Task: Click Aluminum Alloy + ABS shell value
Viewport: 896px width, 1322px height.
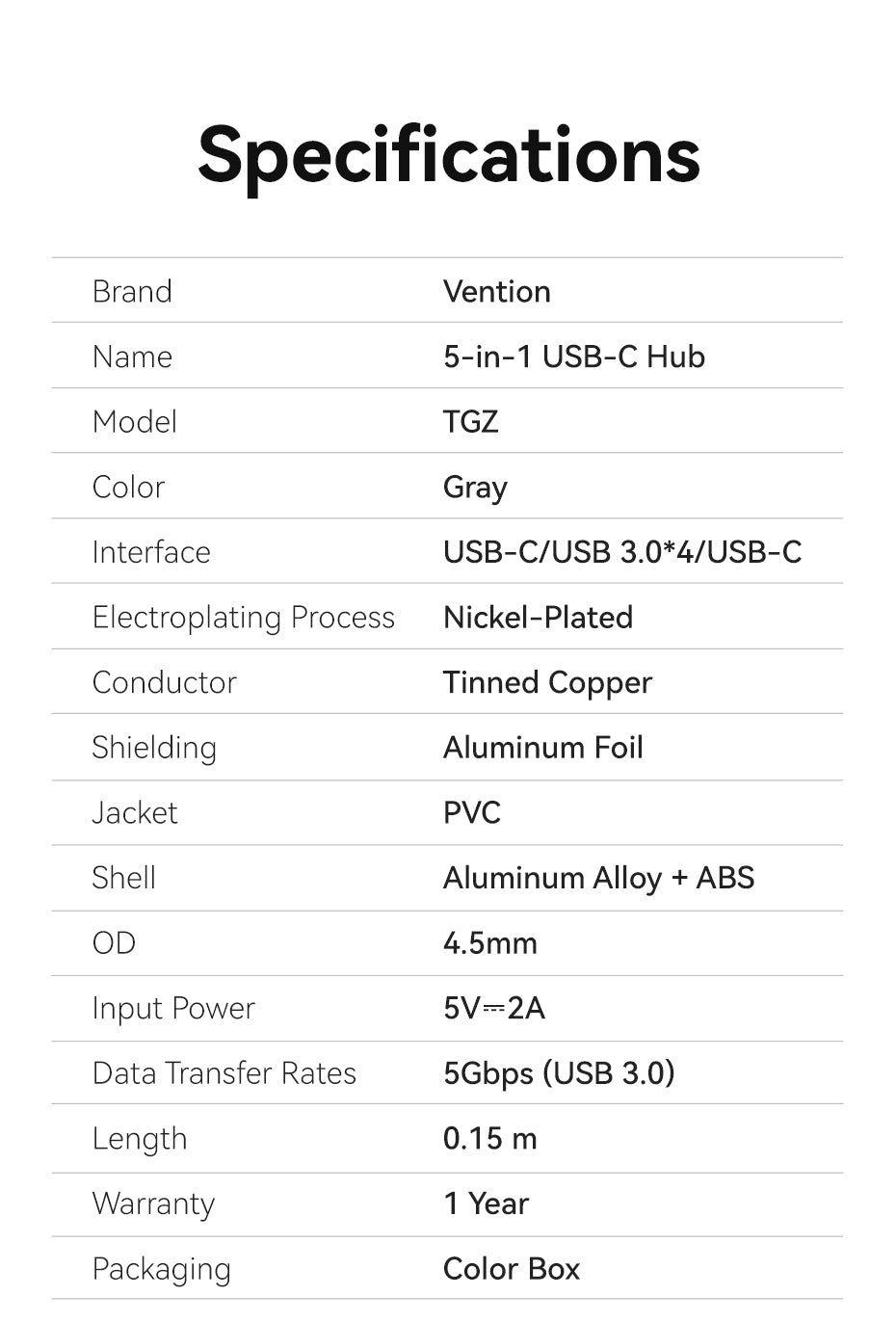Action: 598,878
